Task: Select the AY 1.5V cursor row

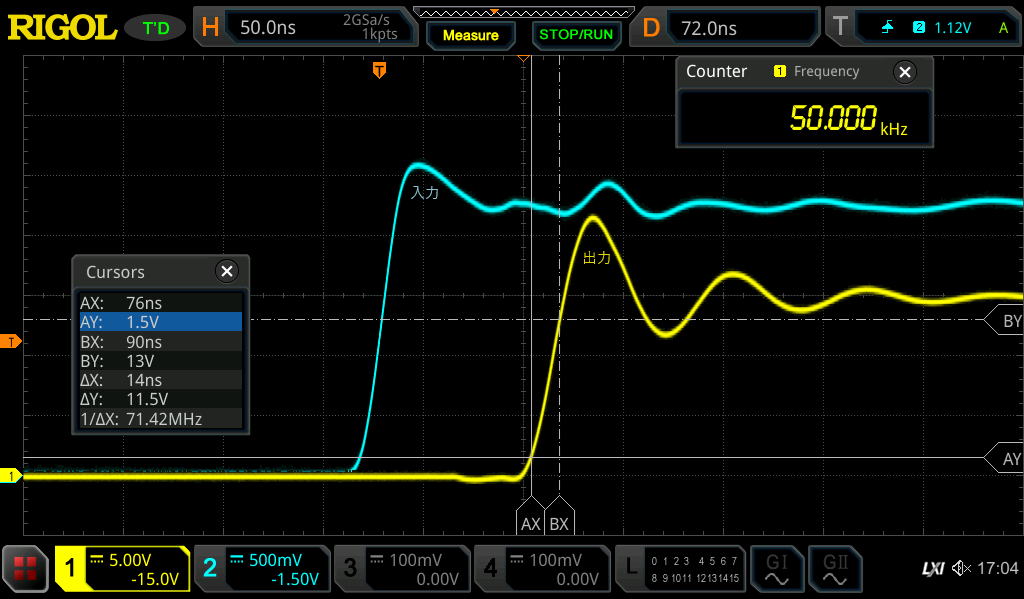Action: point(161,322)
